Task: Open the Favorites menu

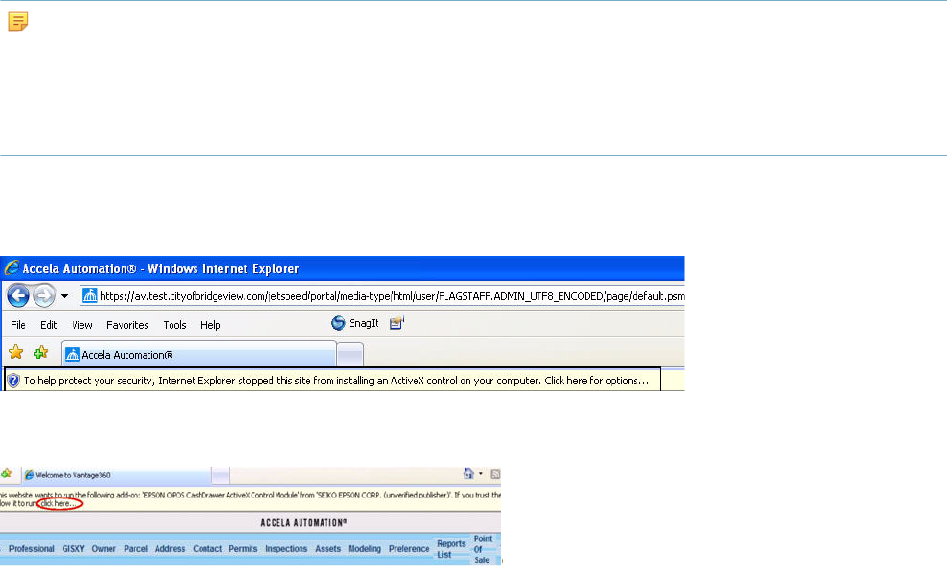Action: 127,325
